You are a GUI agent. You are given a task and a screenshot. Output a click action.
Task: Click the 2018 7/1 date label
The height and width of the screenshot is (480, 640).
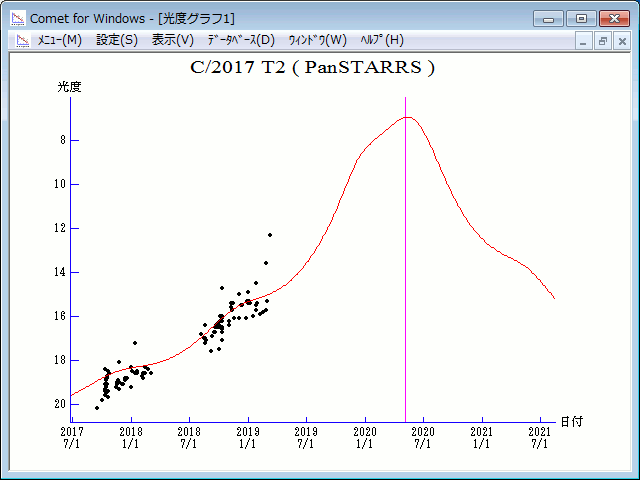point(189,438)
